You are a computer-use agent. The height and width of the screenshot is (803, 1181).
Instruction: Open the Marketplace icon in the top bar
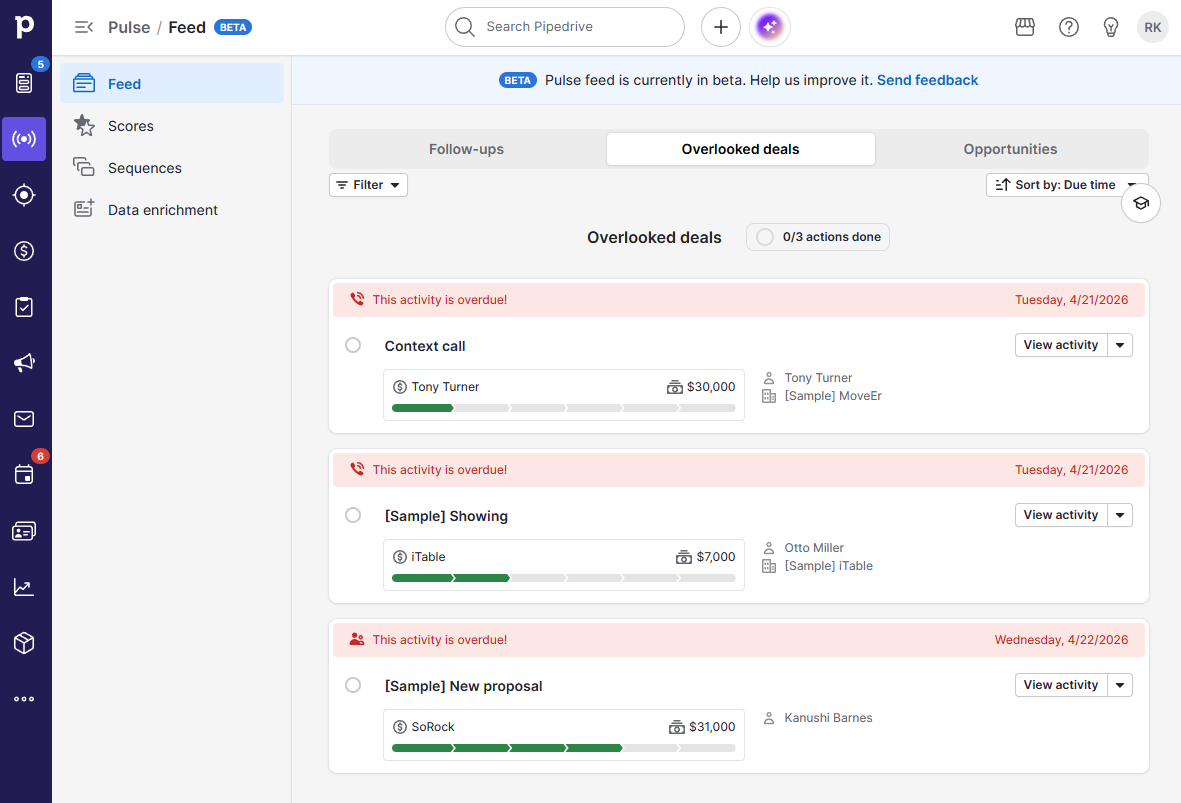coord(1025,27)
